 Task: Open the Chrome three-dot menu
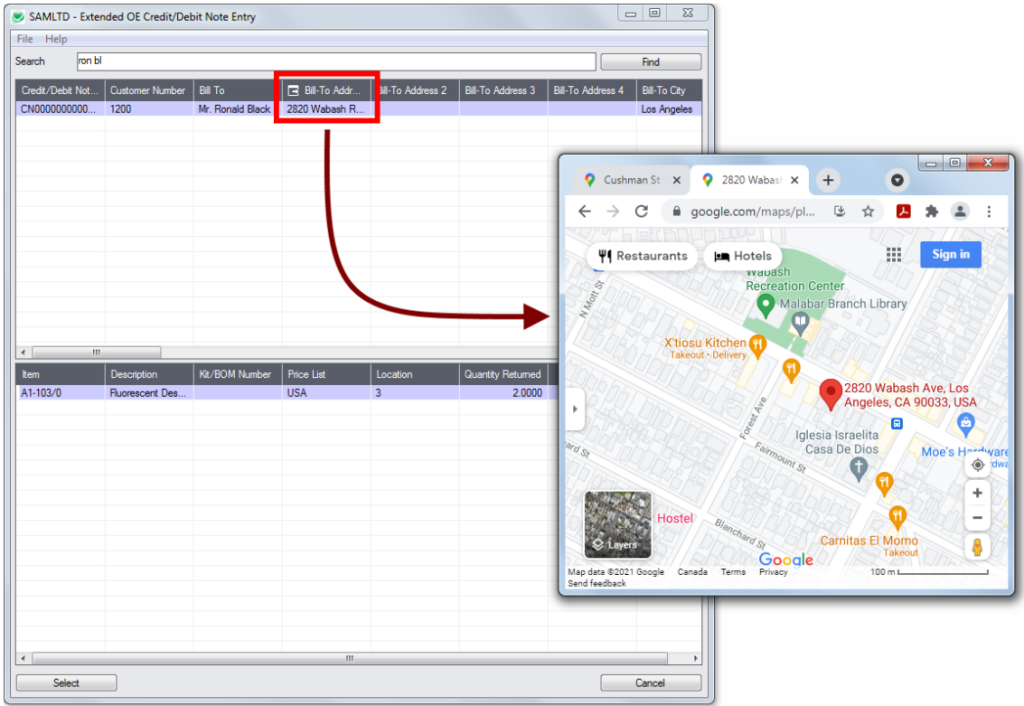[989, 211]
